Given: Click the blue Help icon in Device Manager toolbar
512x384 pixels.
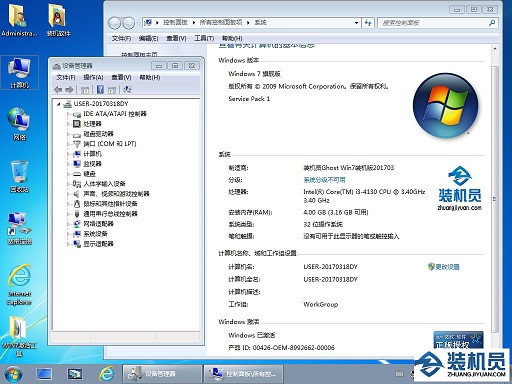Looking at the screenshot, I should [x=100, y=89].
